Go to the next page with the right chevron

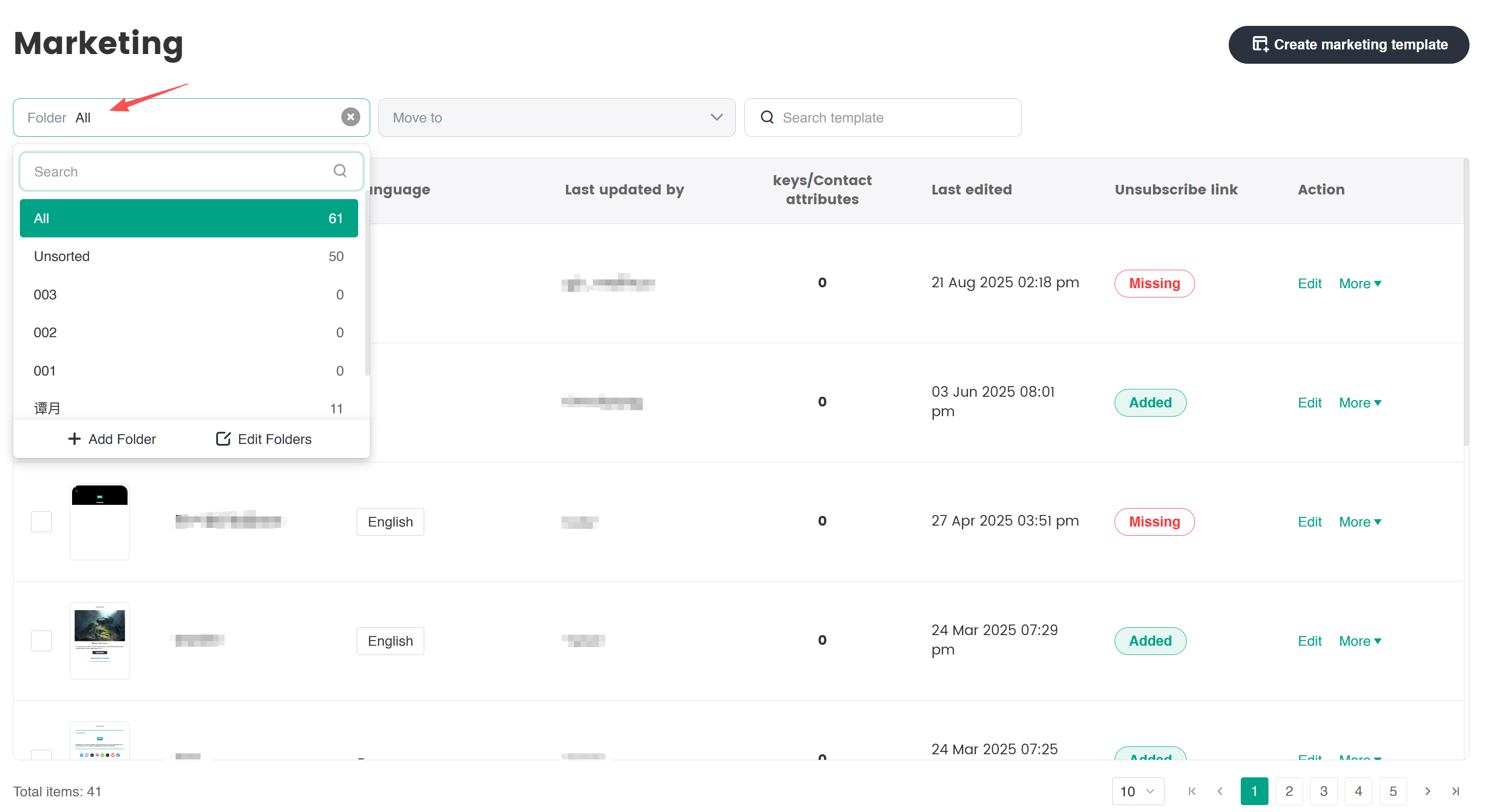(1427, 791)
